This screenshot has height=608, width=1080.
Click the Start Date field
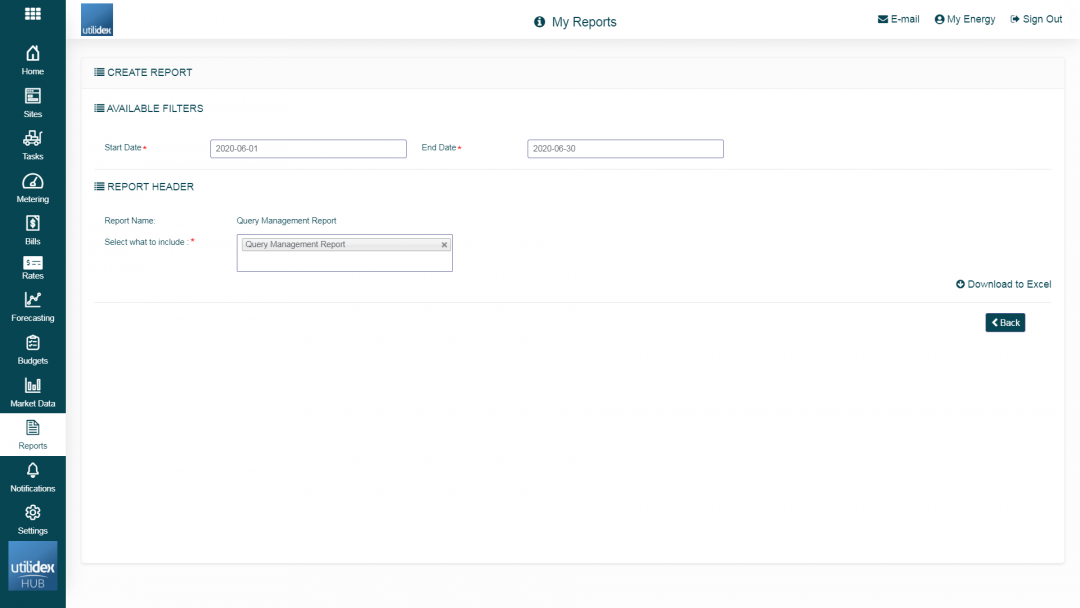307,148
